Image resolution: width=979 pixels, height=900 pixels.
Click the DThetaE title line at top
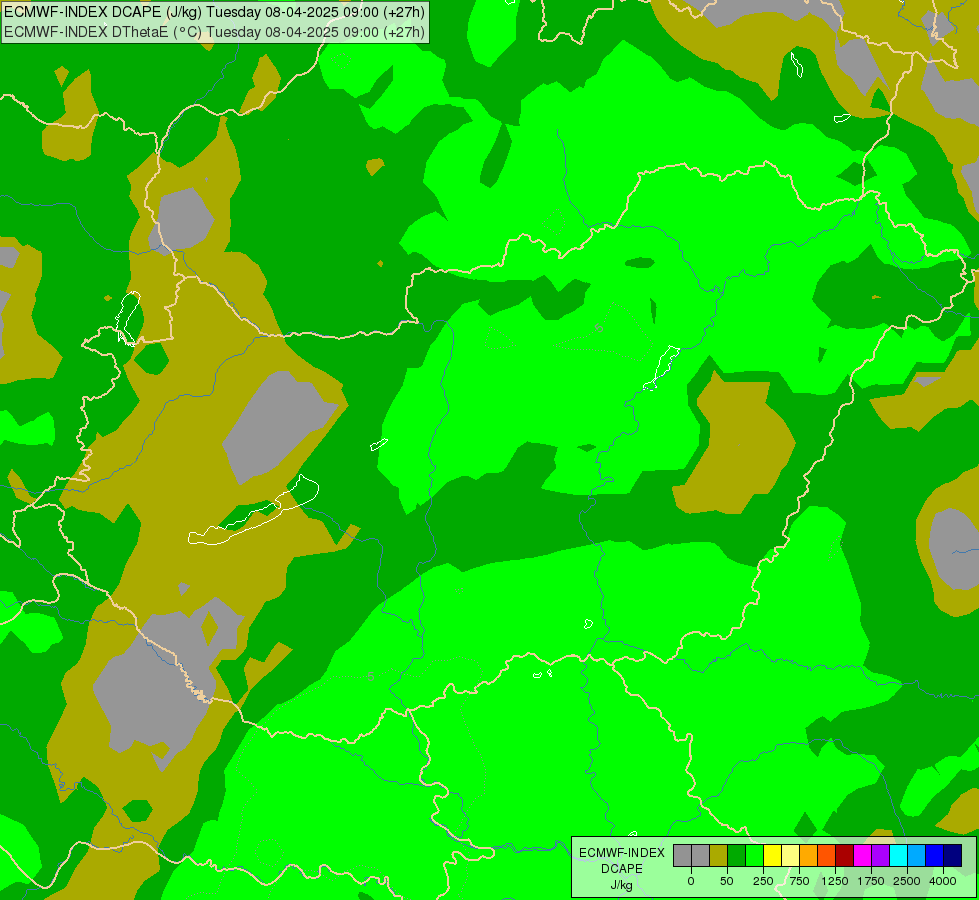[215, 32]
